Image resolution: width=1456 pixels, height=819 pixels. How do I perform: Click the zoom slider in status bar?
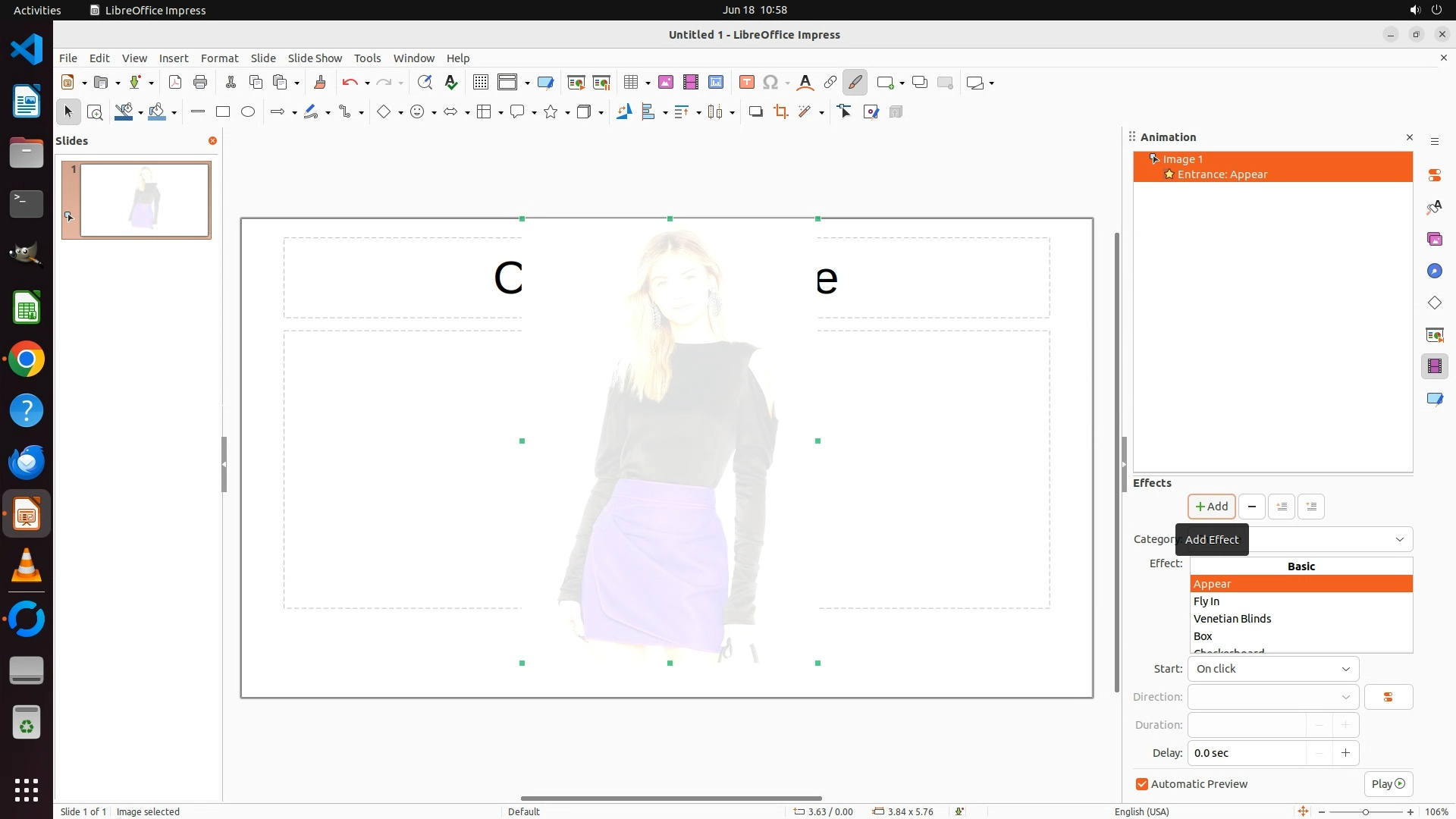point(1365,811)
